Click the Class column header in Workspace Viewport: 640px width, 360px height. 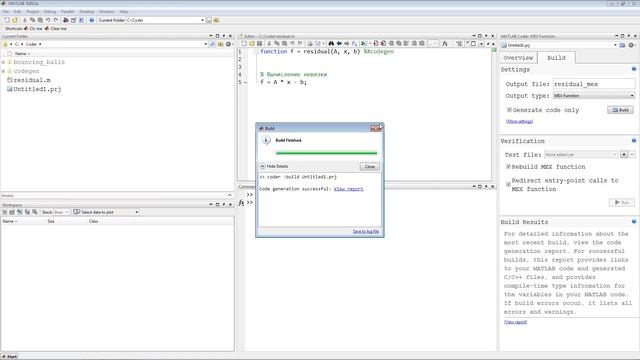click(93, 221)
